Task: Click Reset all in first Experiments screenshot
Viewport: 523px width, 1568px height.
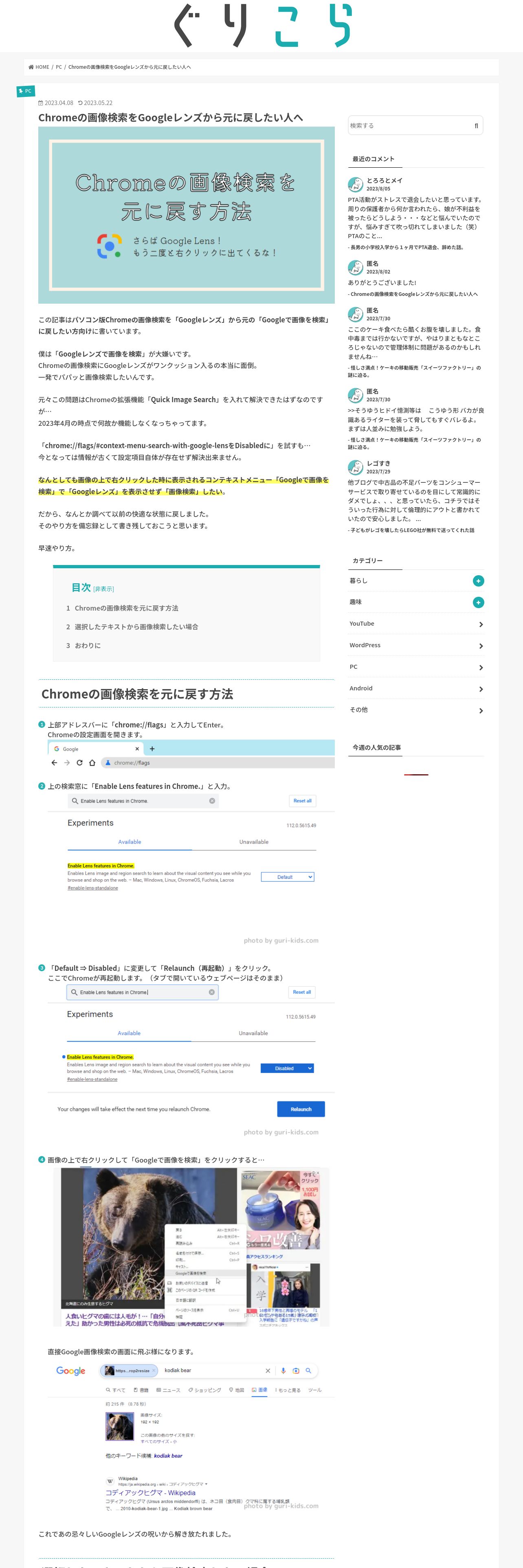Action: click(x=302, y=800)
